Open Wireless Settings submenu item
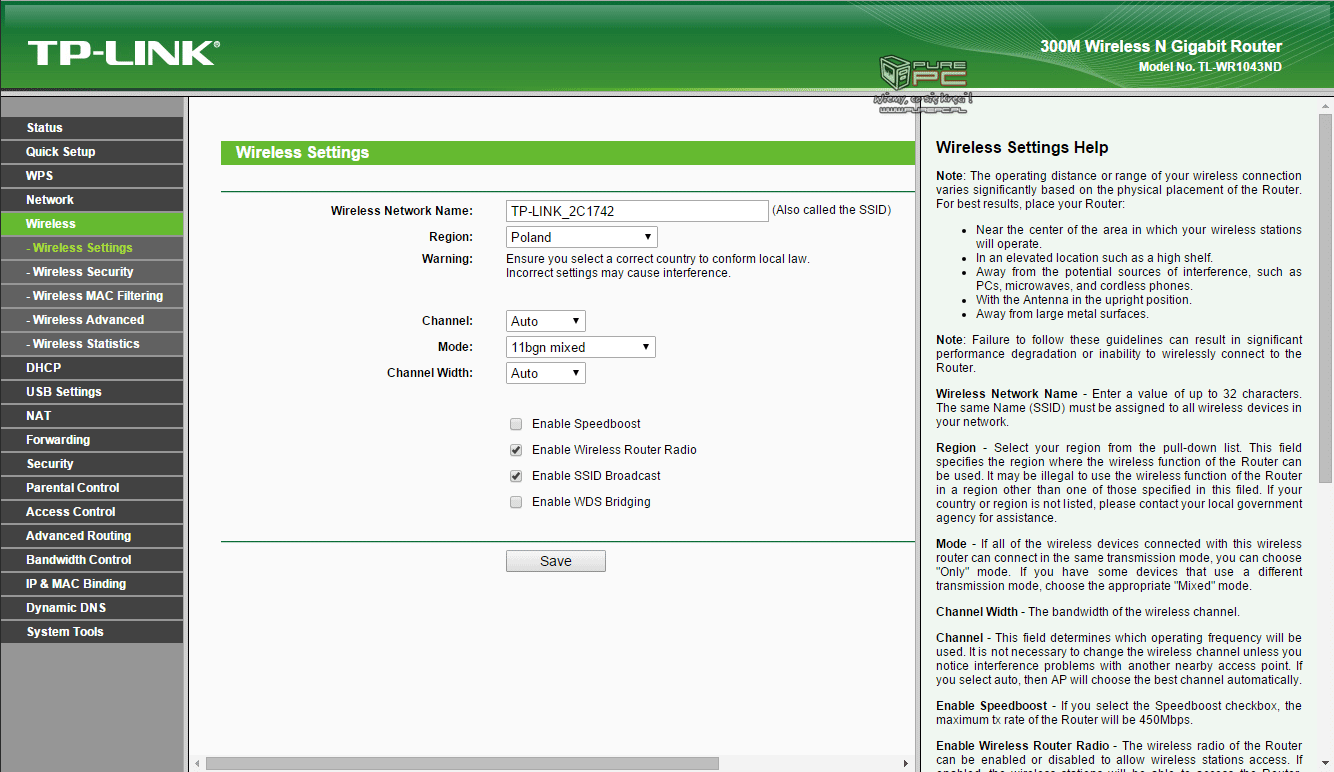The width and height of the screenshot is (1334, 772). click(x=92, y=248)
